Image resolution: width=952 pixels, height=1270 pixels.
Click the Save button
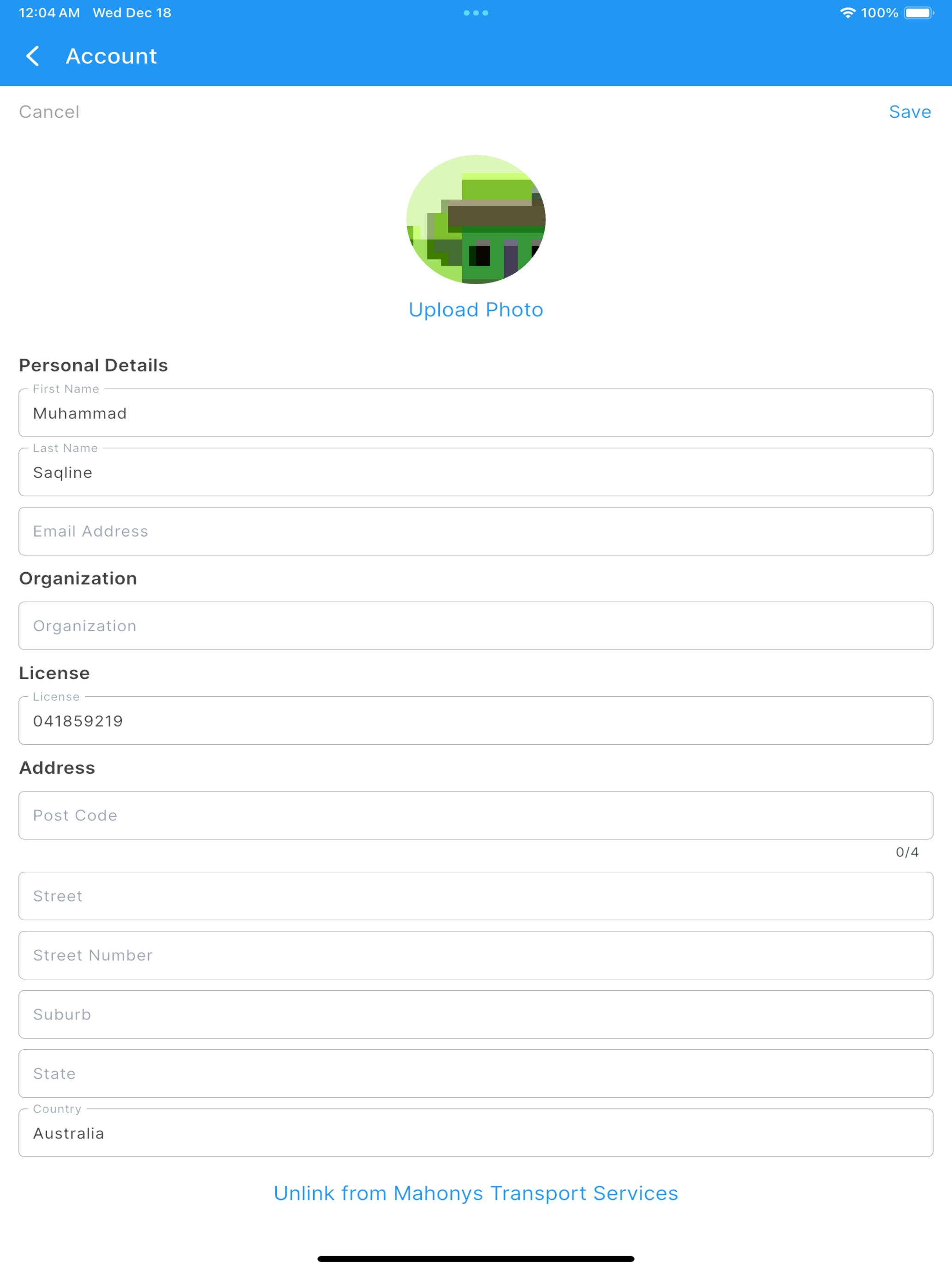click(910, 112)
